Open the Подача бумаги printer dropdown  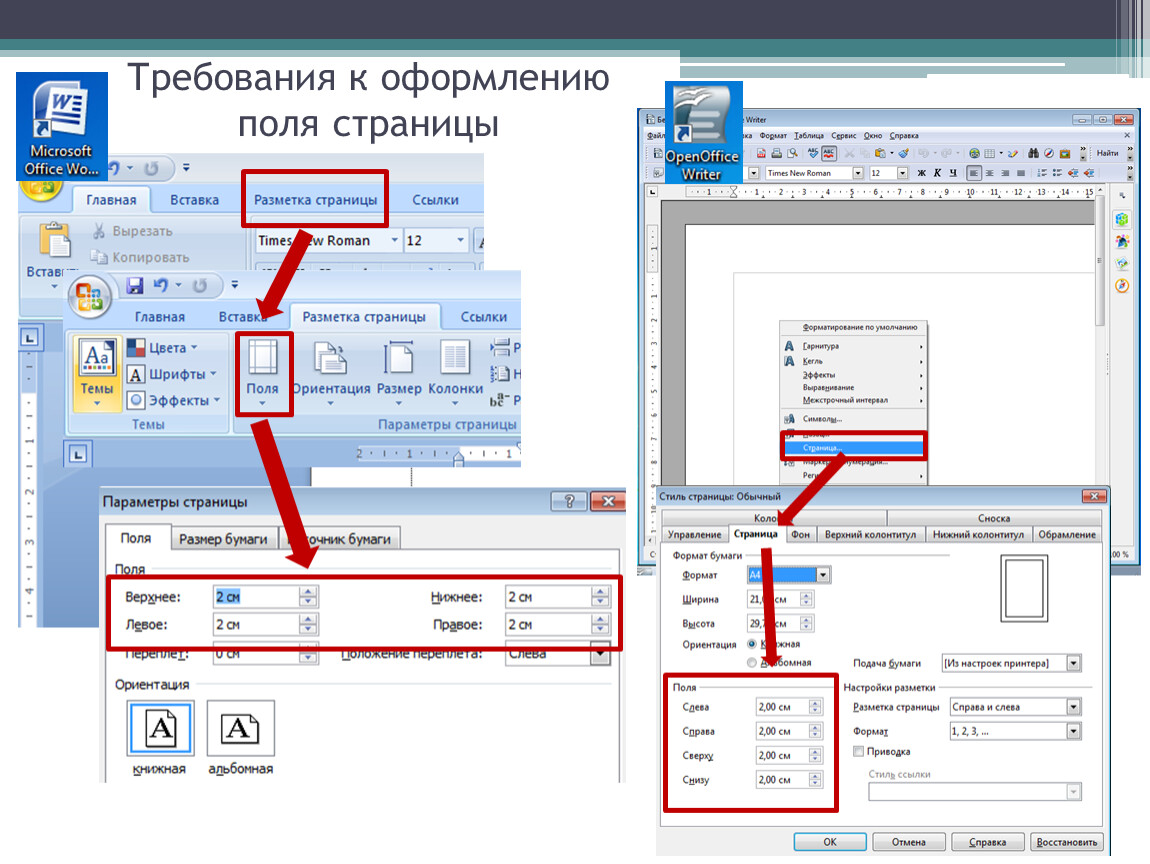(1073, 663)
